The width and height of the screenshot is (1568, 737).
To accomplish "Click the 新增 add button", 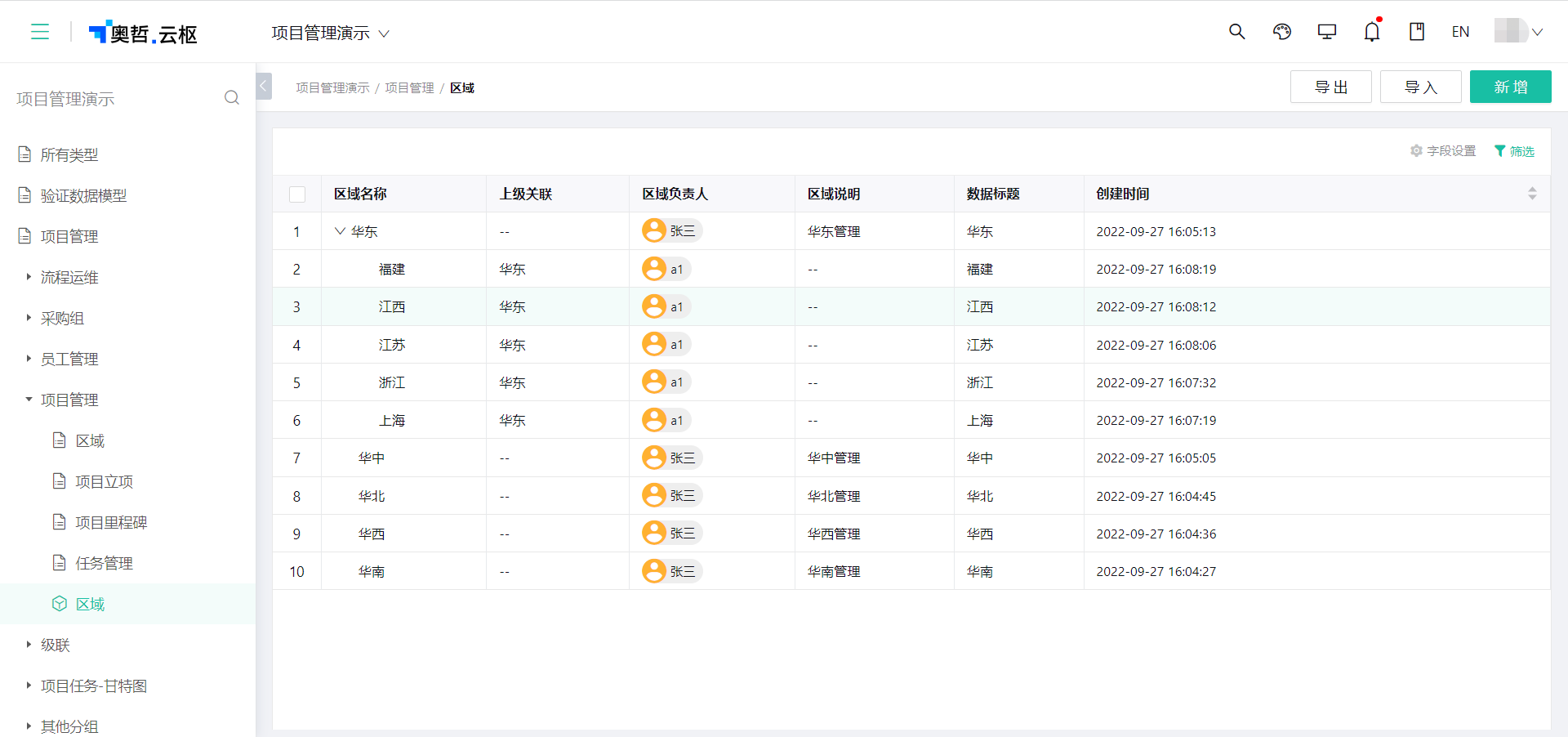I will [x=1511, y=87].
